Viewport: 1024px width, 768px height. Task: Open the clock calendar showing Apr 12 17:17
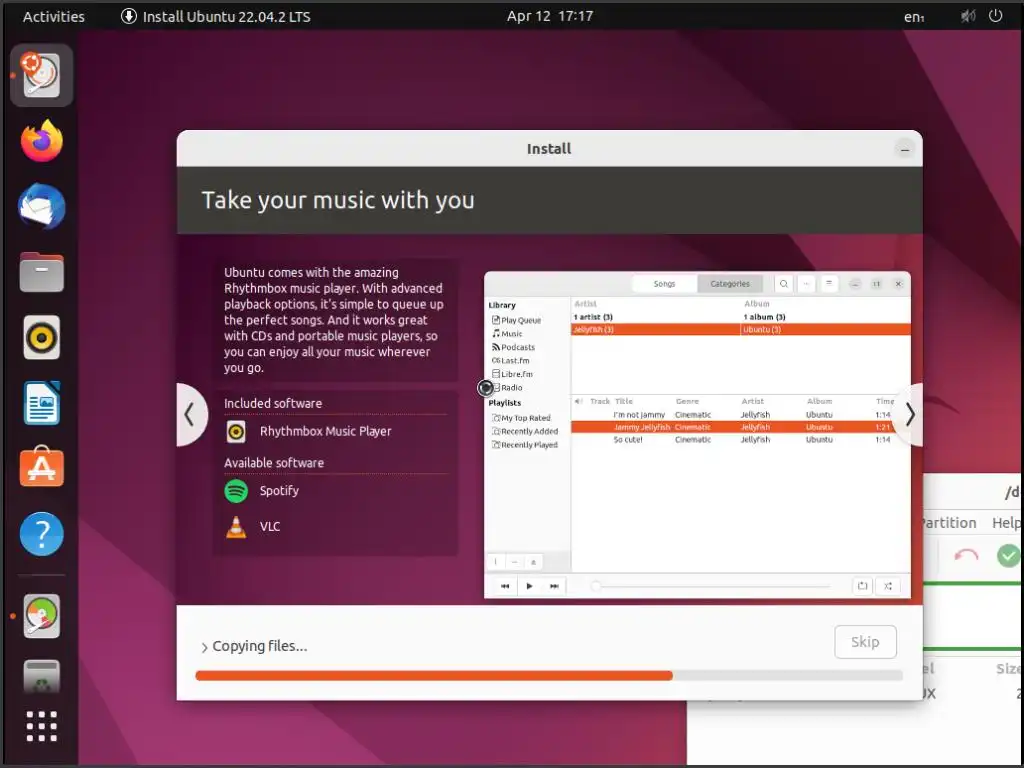coord(550,16)
